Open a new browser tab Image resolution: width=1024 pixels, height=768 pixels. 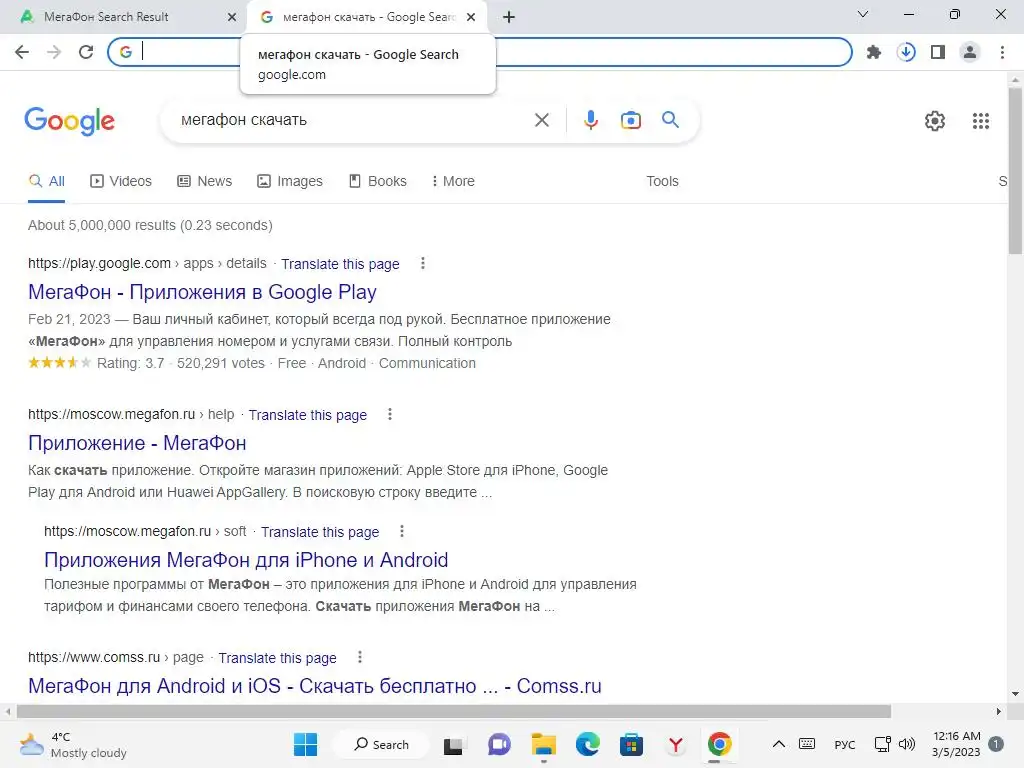509,17
